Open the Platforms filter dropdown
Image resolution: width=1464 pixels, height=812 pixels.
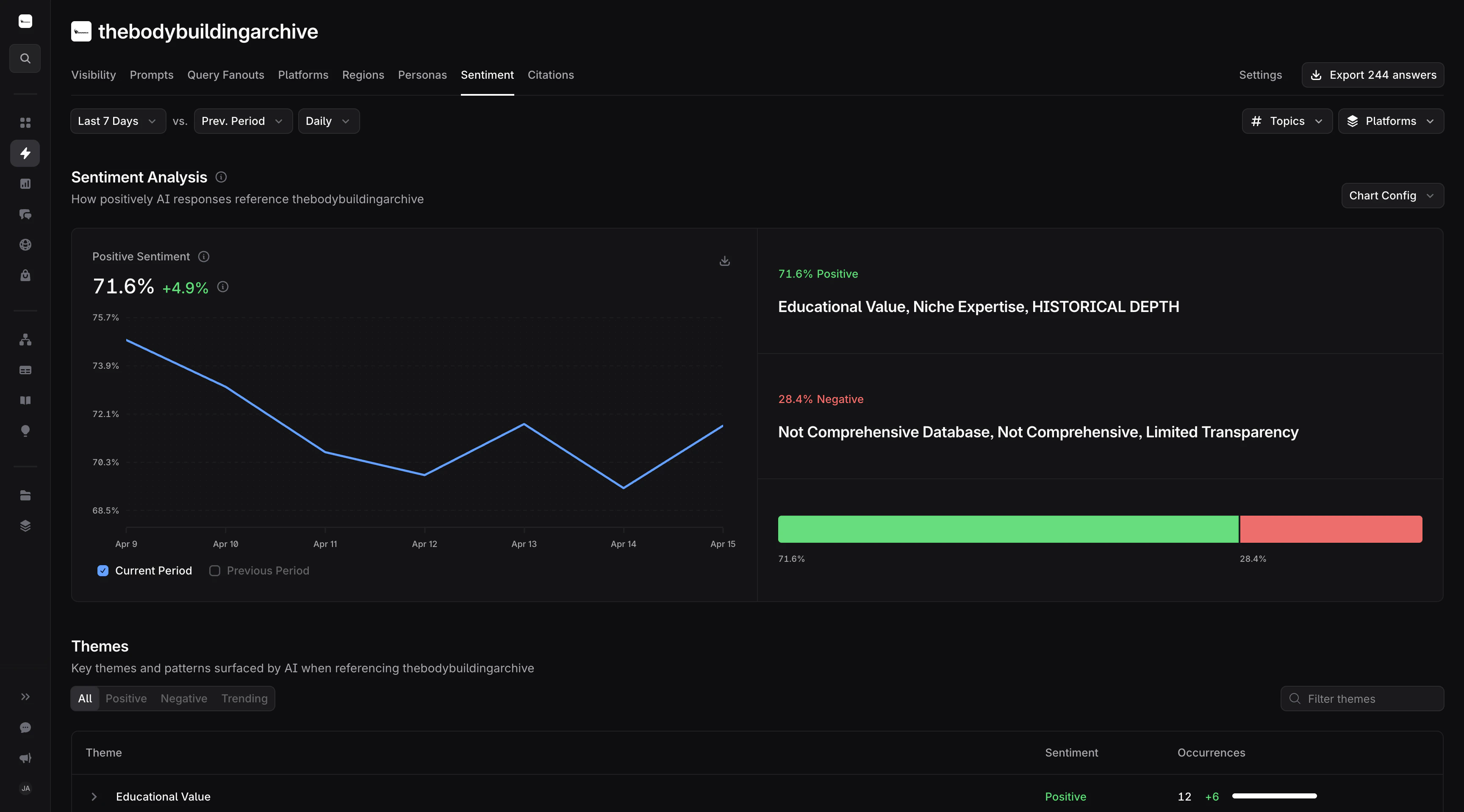tap(1391, 121)
